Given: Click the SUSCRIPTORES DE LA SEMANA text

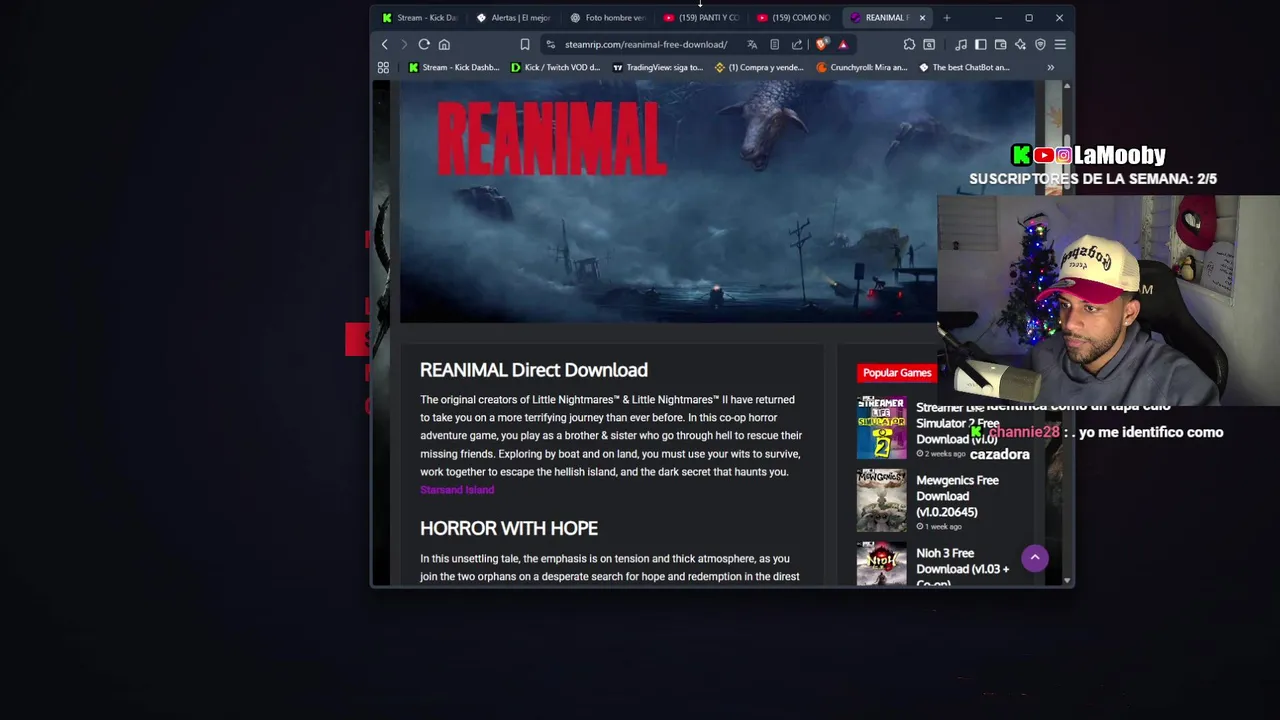Looking at the screenshot, I should click(x=1093, y=179).
